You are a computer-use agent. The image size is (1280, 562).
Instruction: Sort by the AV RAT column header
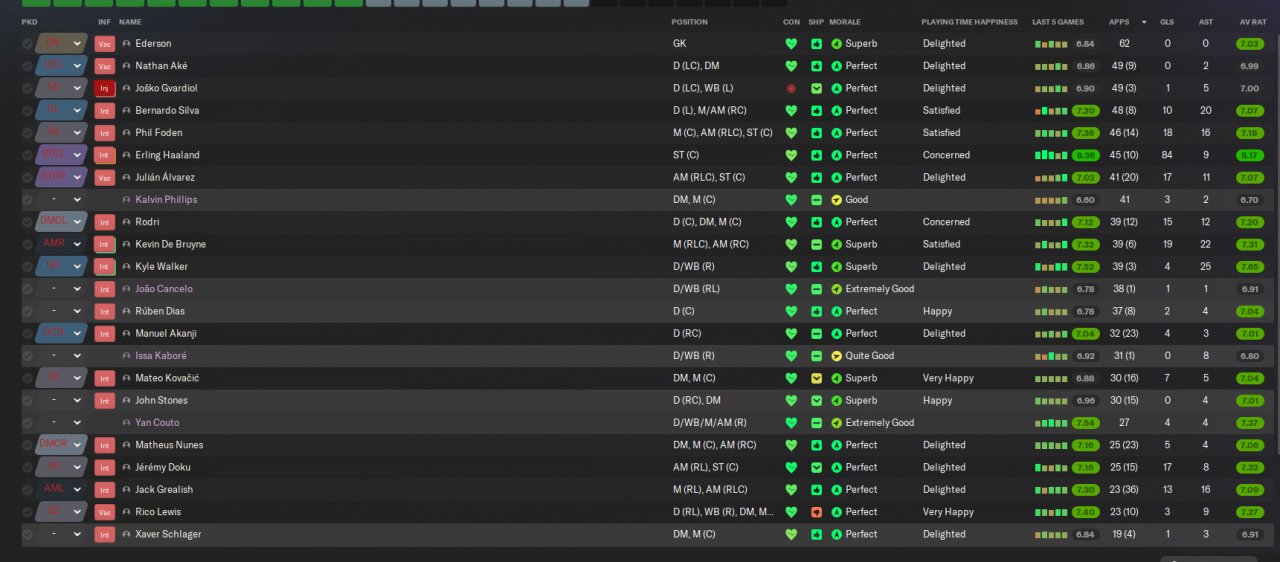click(1253, 22)
